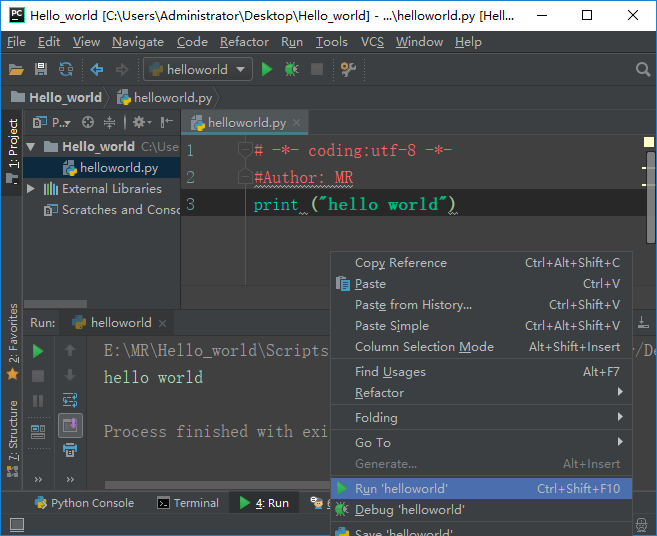Image resolution: width=657 pixels, height=536 pixels.
Task: Open the Refactor menu in menu bar
Action: point(244,42)
